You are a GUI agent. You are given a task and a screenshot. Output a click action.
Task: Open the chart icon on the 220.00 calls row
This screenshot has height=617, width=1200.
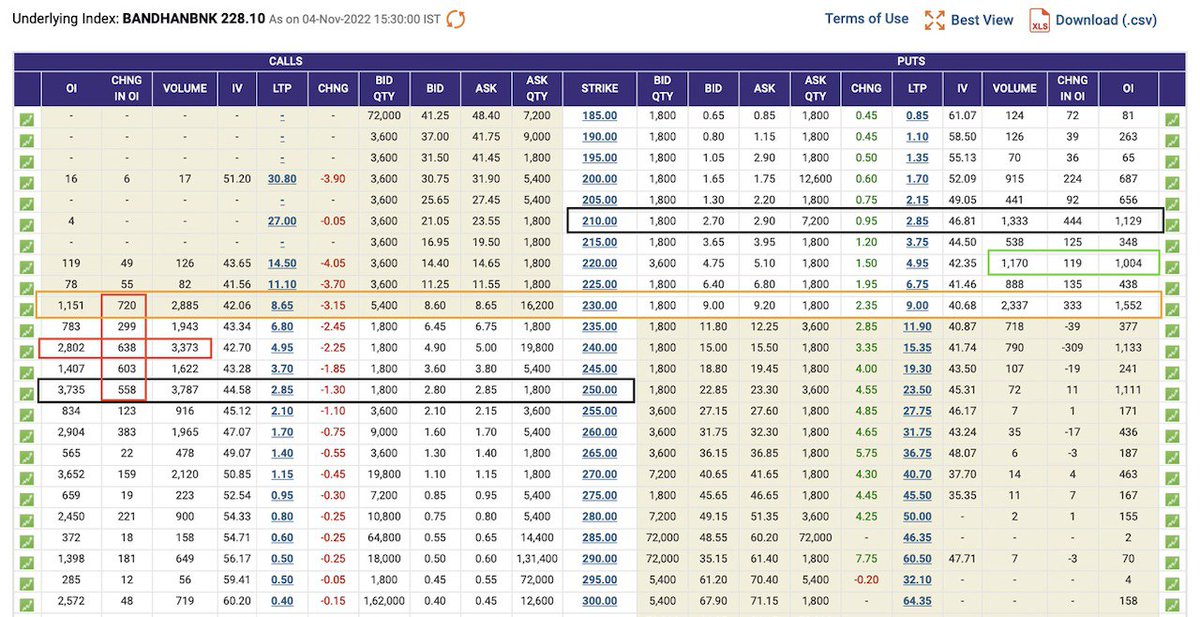pos(26,262)
